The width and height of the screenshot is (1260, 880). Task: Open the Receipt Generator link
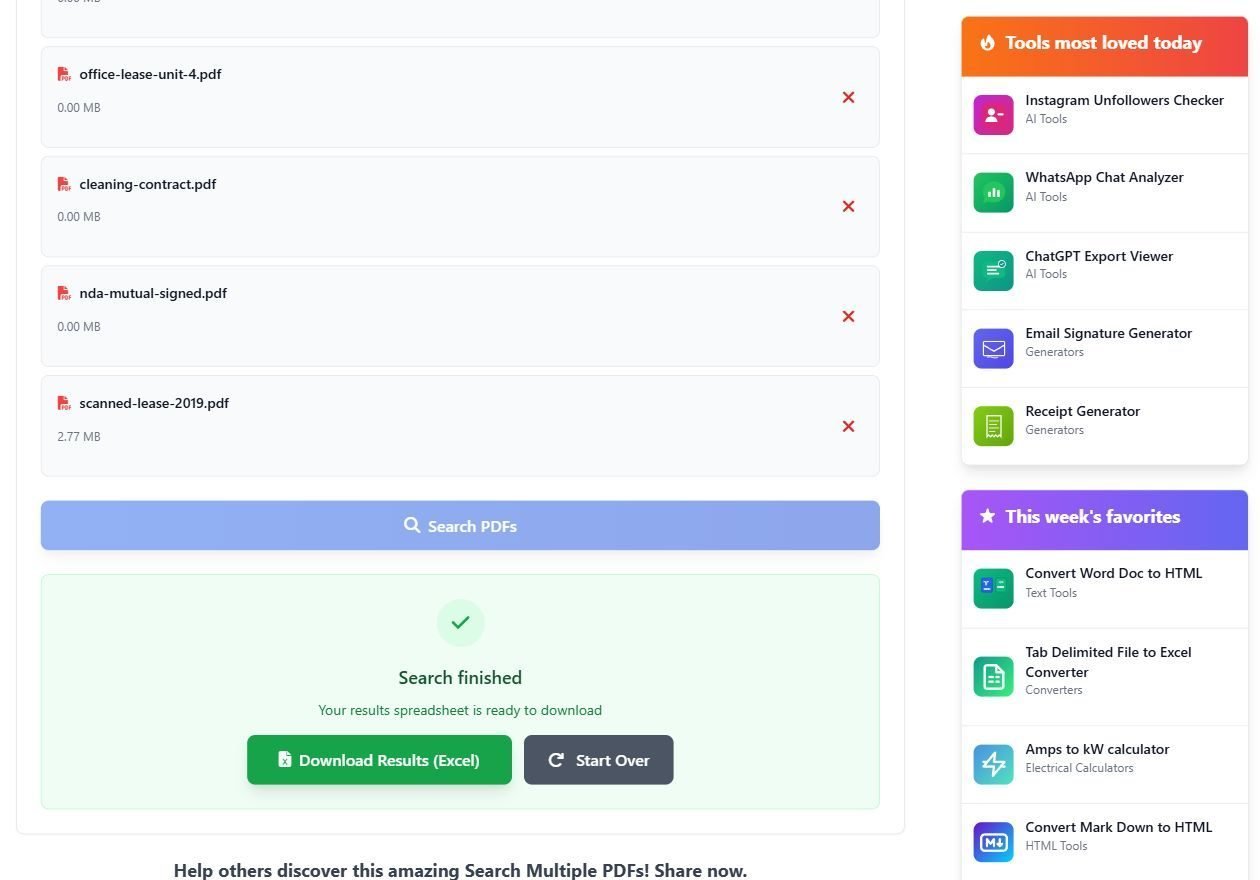[x=1082, y=411]
